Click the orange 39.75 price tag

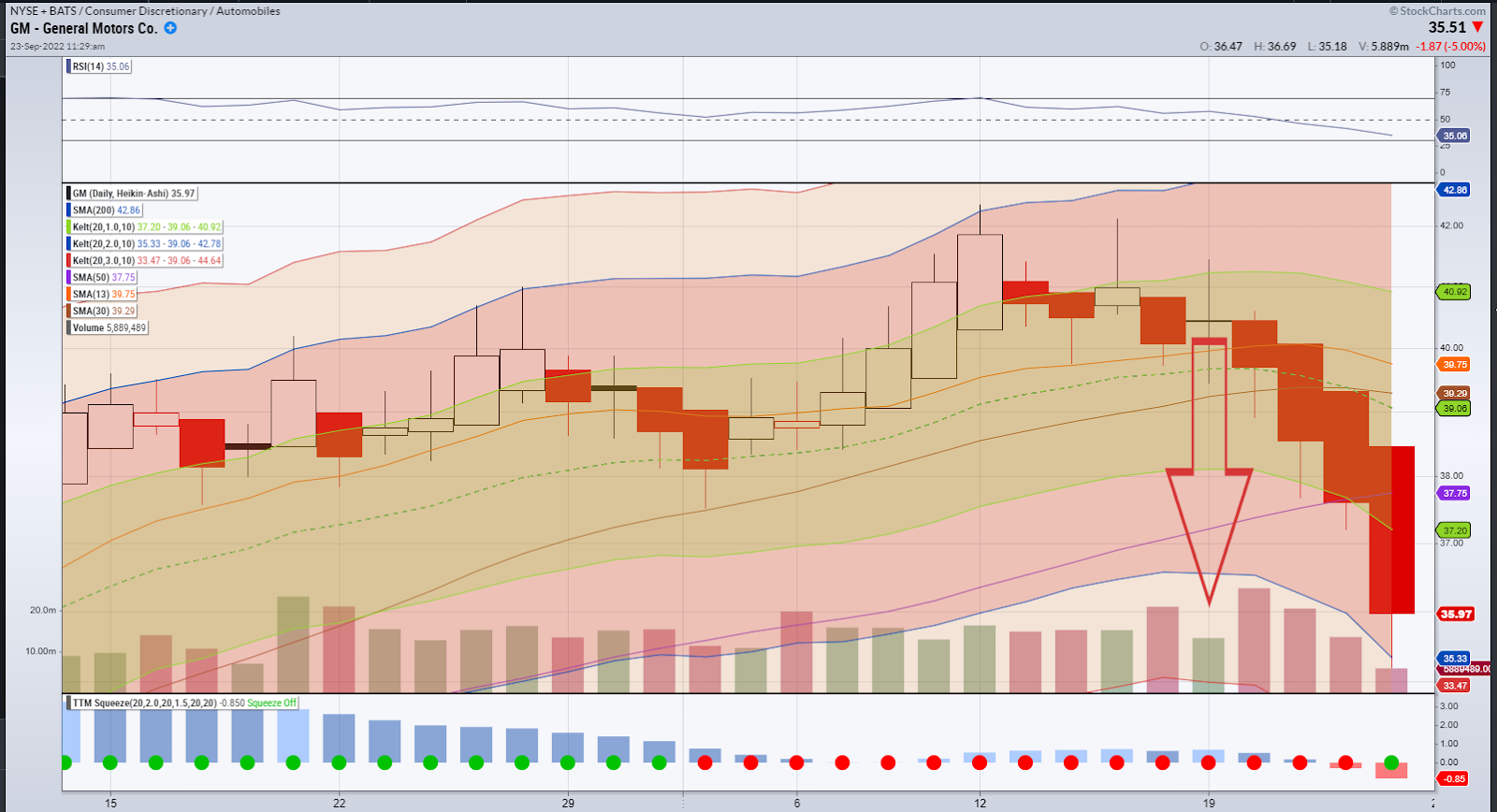(1455, 365)
